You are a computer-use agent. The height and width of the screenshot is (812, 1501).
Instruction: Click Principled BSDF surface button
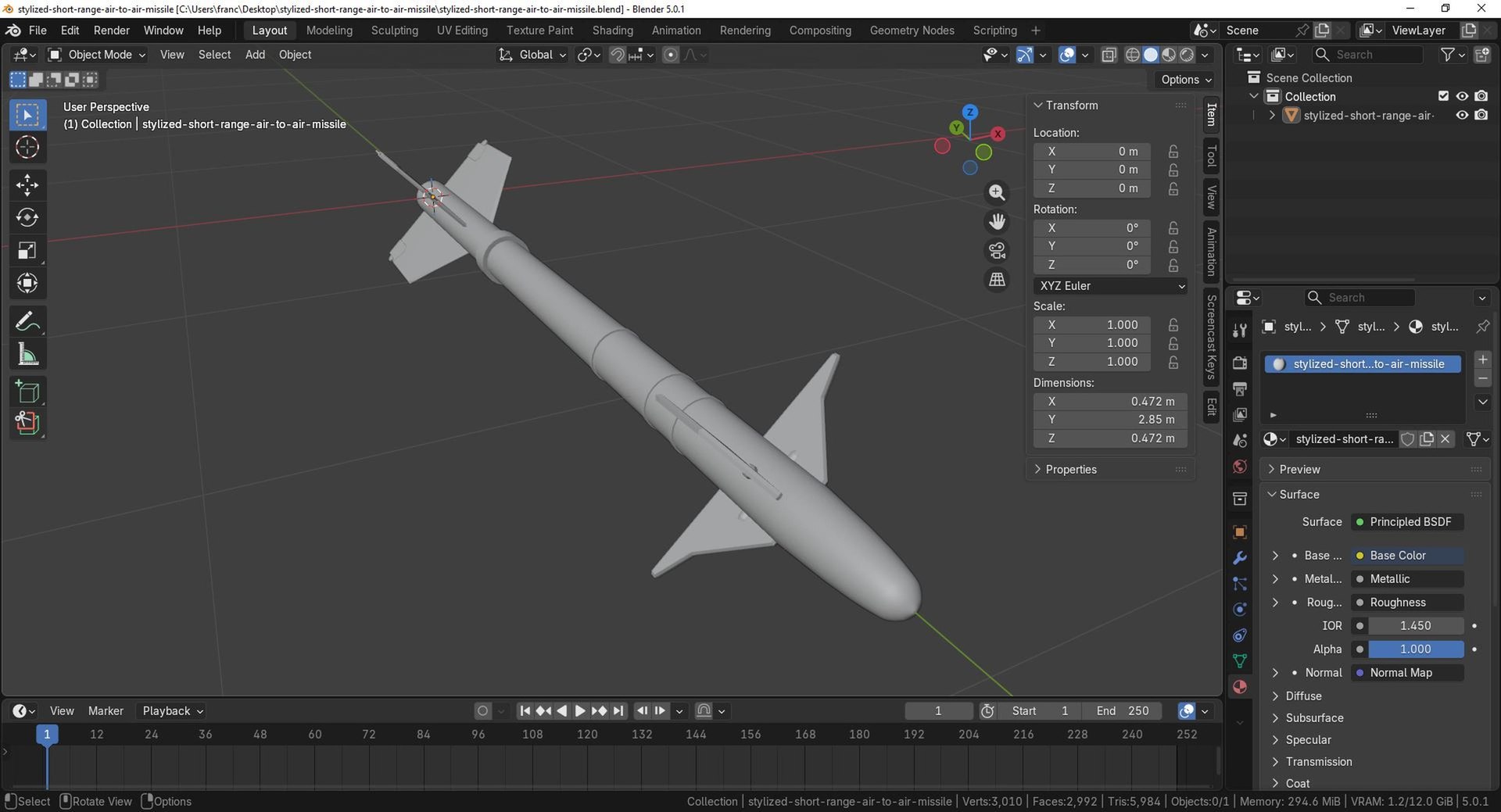tap(1408, 522)
